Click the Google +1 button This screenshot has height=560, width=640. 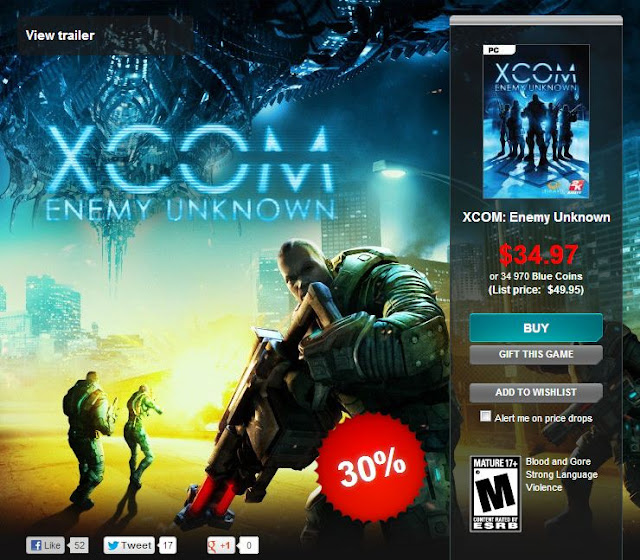222,545
